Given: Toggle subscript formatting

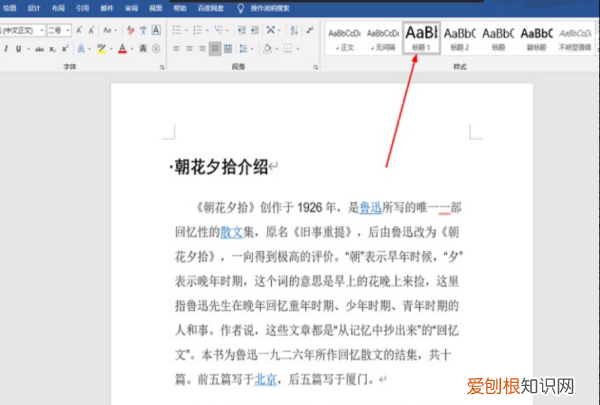Looking at the screenshot, I should click(x=52, y=49).
